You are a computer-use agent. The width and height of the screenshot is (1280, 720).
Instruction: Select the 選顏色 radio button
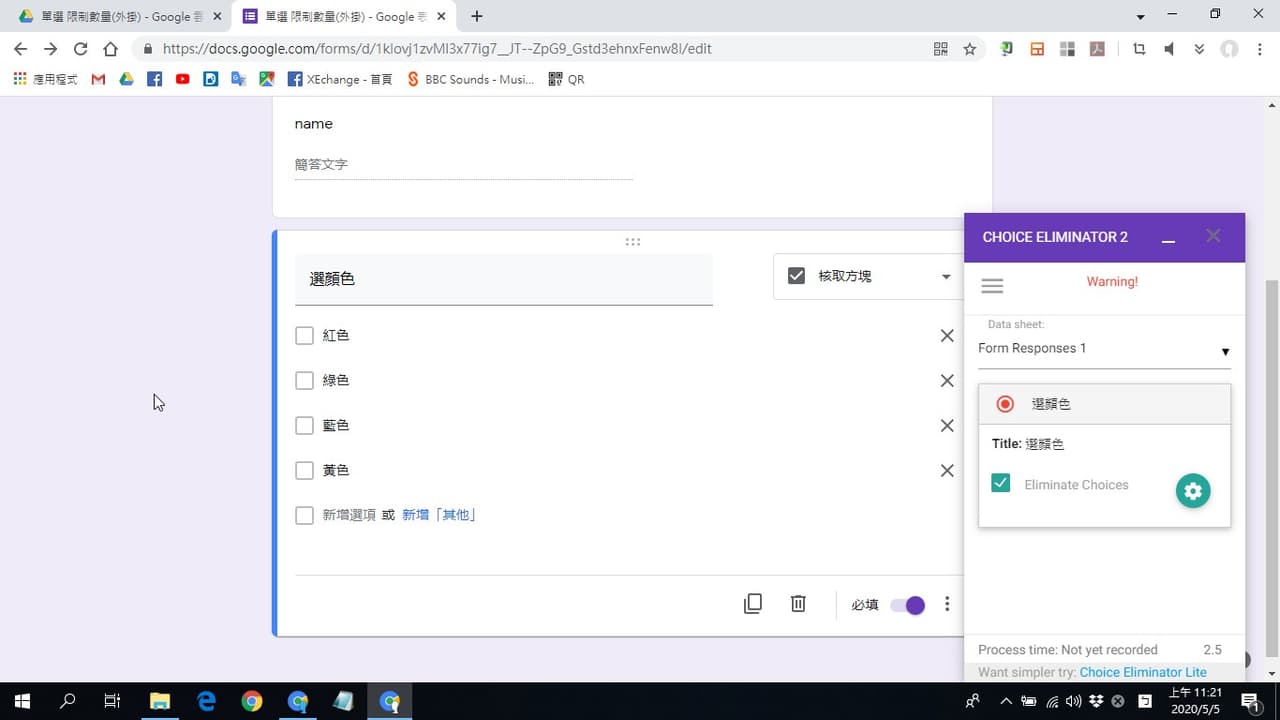point(1005,404)
